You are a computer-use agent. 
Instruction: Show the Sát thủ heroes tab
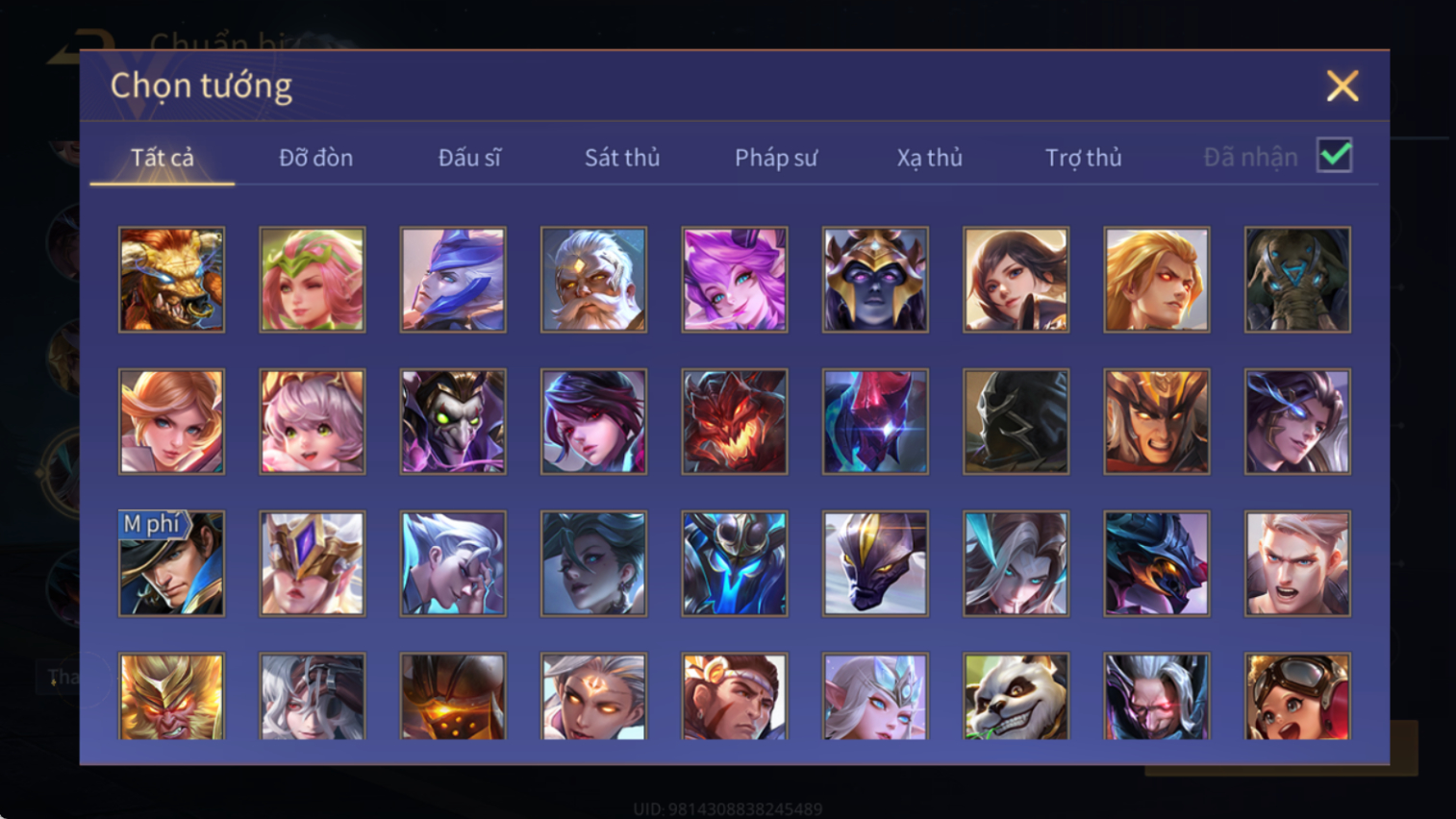[x=622, y=158]
